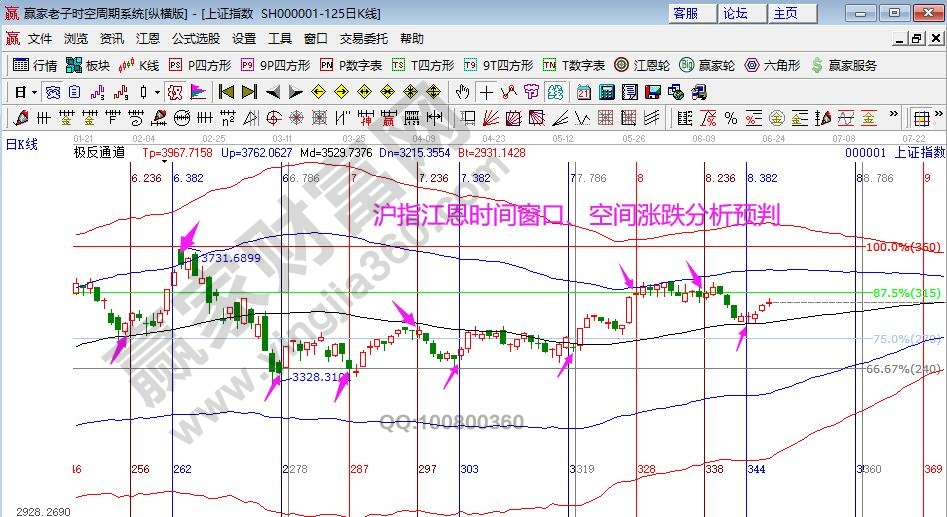The image size is (947, 517).
Task: Toggle the highlighted red pattern indicator button
Action: click(x=174, y=92)
